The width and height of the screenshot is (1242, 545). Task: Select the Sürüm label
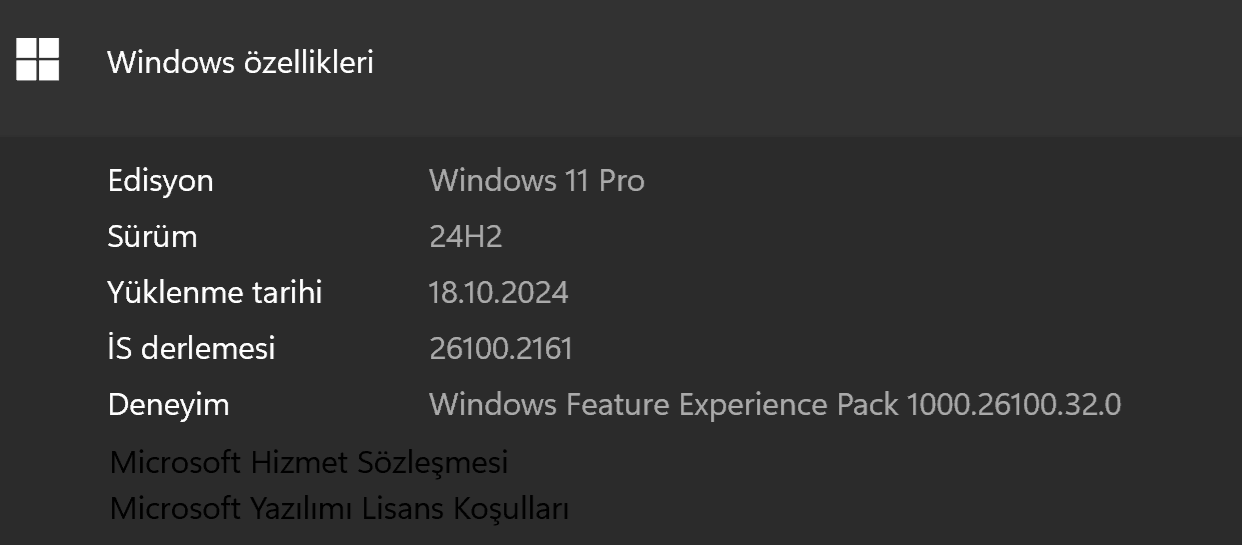click(152, 237)
